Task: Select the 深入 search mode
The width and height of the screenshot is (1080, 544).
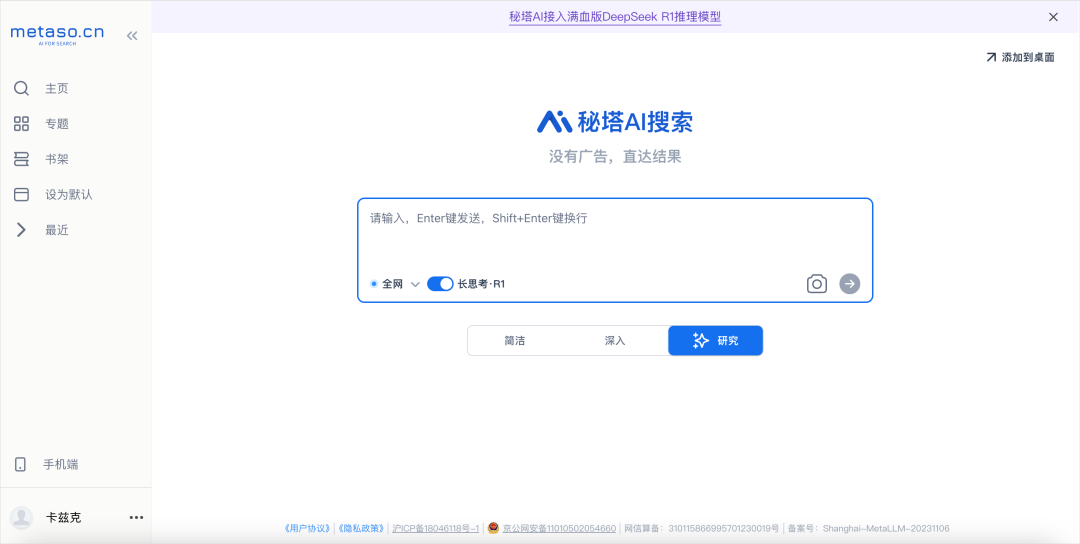Action: tap(614, 340)
